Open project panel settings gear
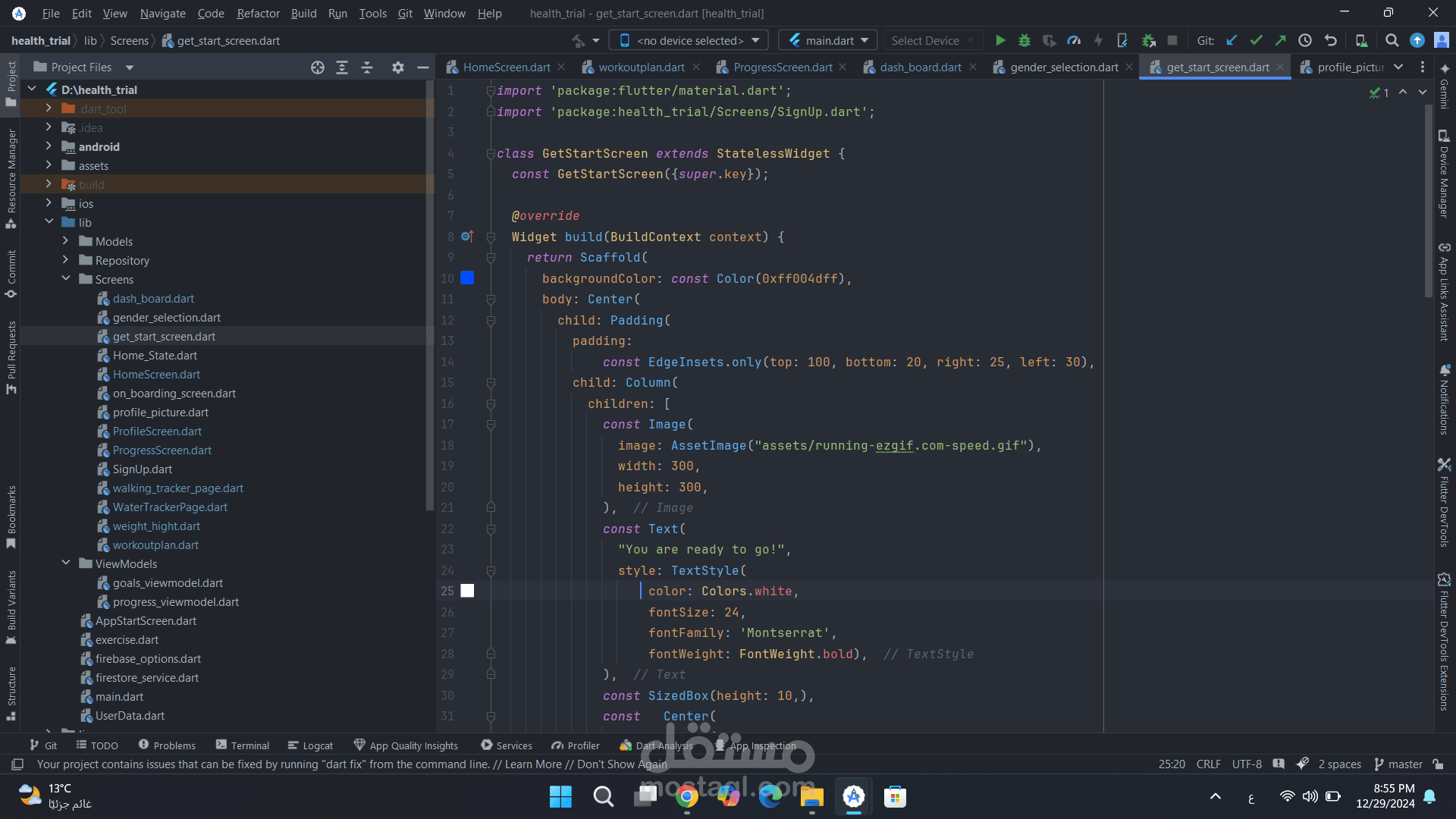 (397, 67)
